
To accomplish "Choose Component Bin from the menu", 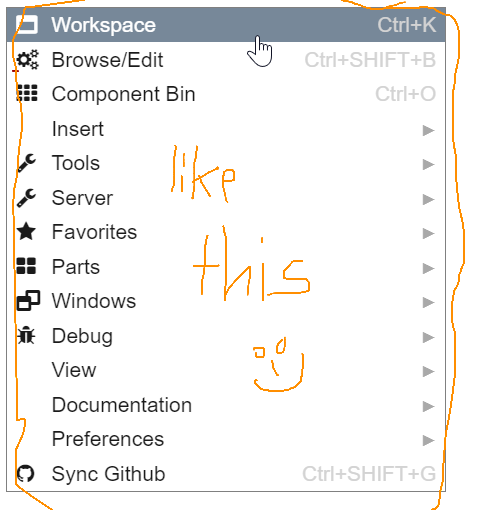I will 226,94.
